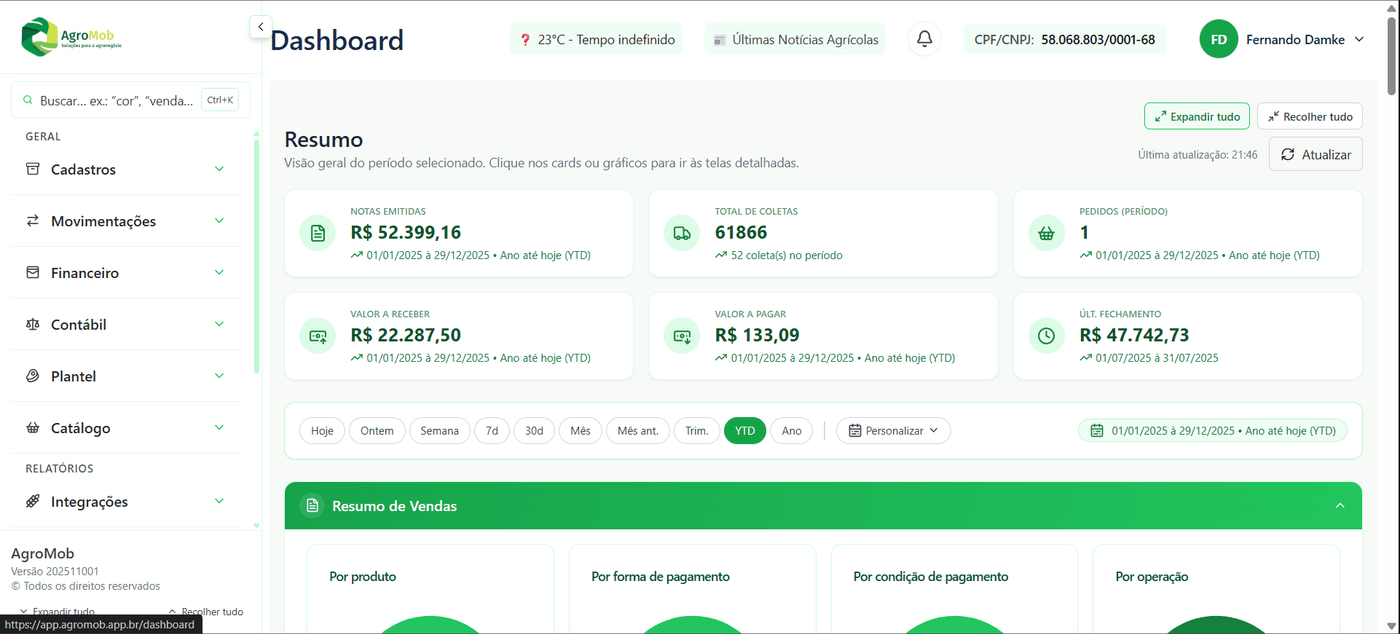Click the CPF/CNPJ number 58.068.803/0001-68
This screenshot has width=1400, height=634.
point(1098,40)
